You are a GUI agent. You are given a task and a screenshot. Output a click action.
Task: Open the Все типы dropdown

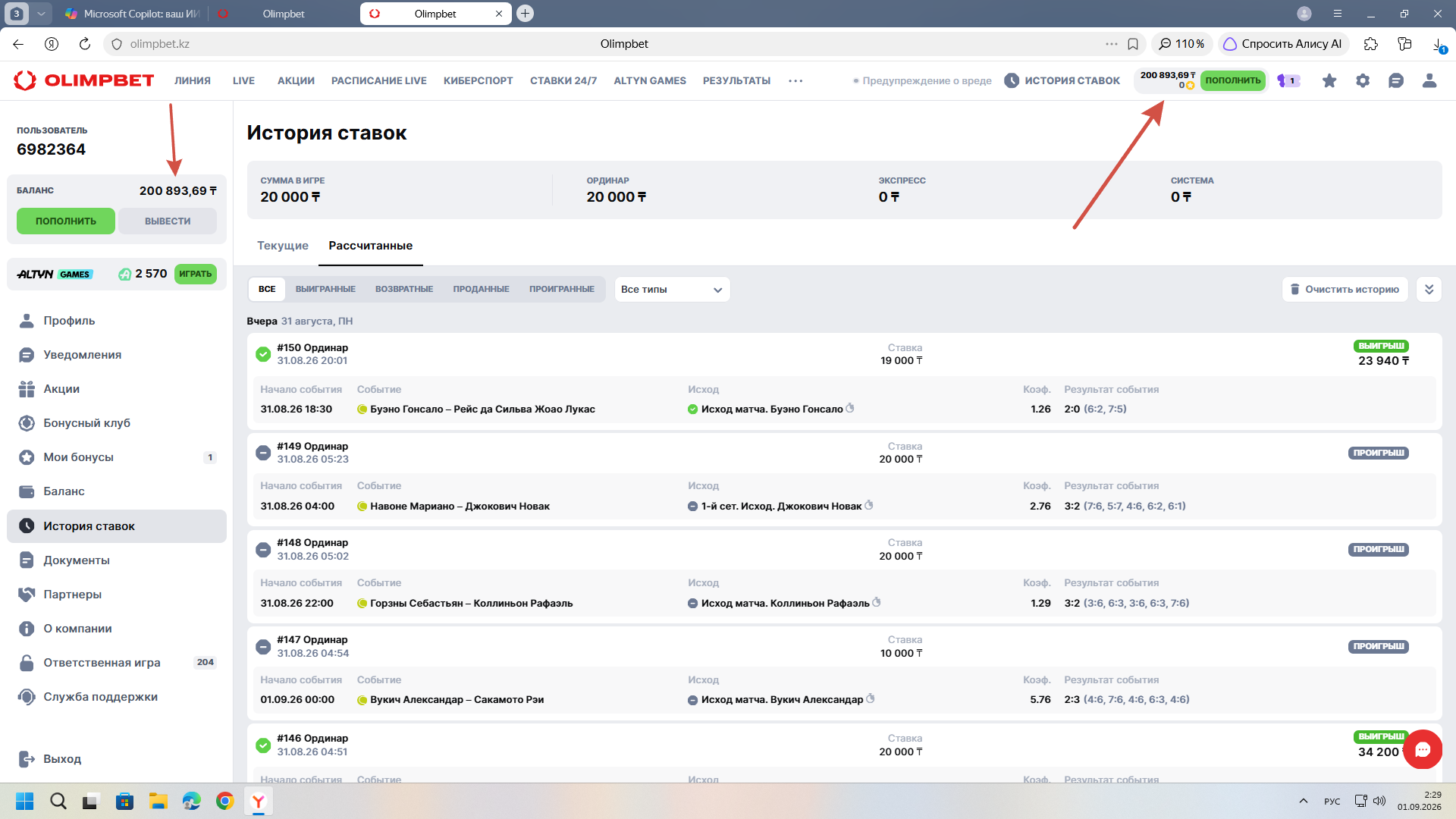672,290
